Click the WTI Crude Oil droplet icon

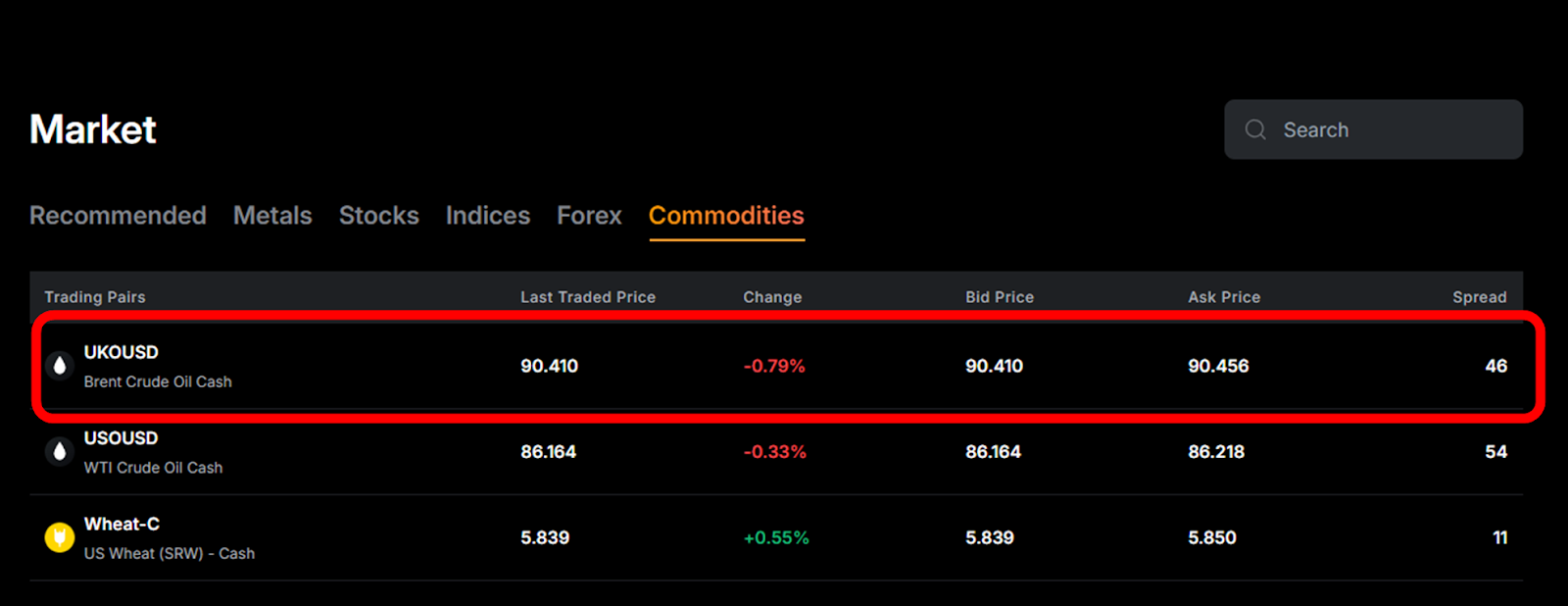click(59, 451)
